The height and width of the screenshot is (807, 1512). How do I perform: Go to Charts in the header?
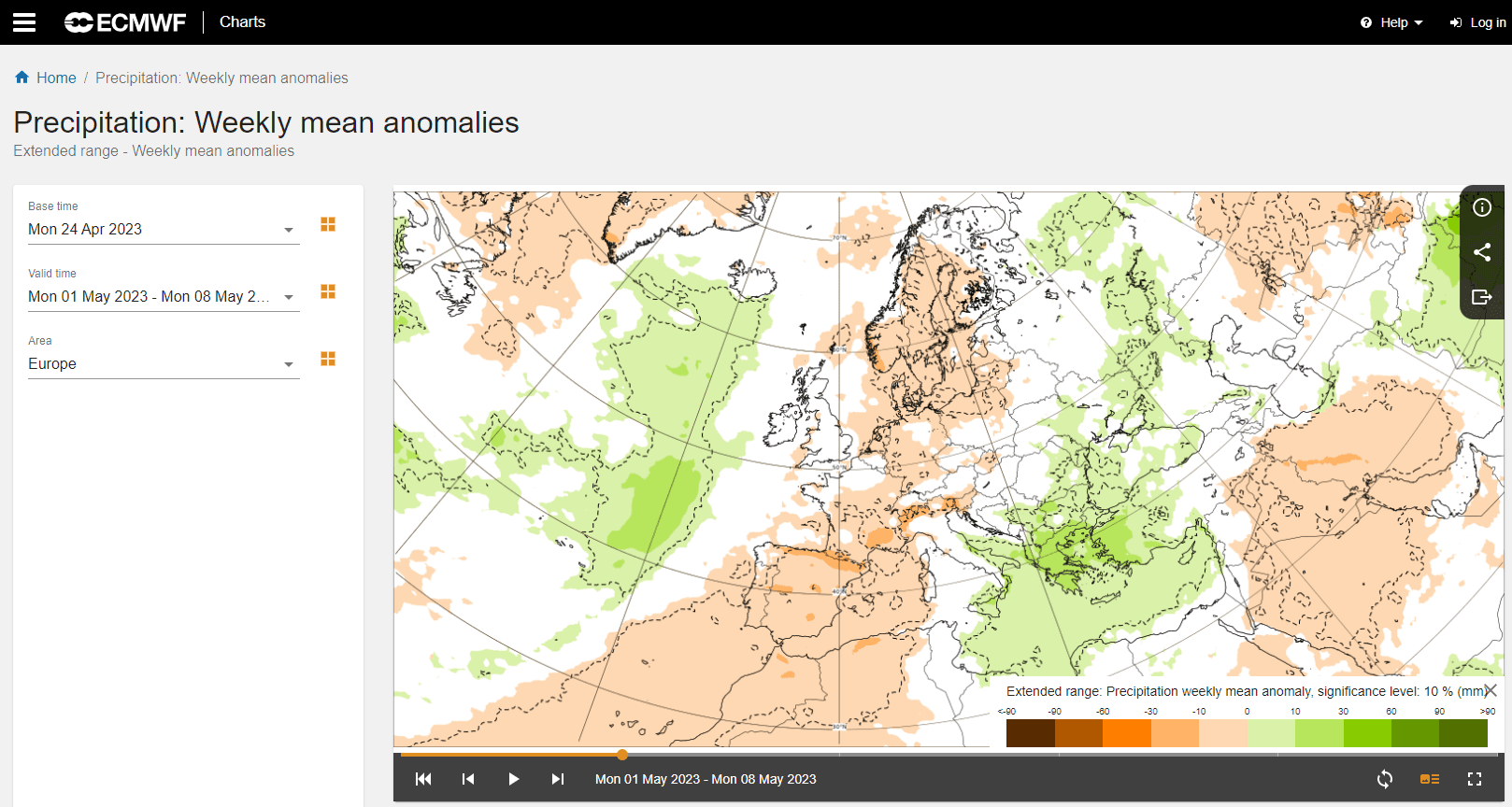242,22
